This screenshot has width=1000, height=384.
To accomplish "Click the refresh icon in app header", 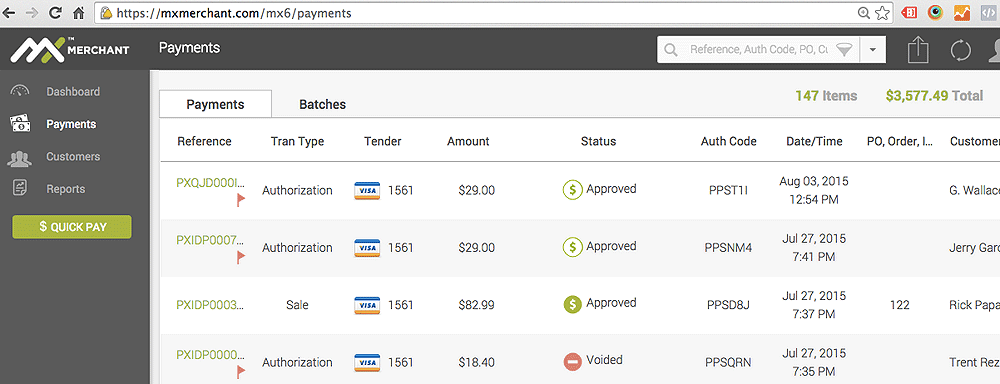I will pos(960,50).
